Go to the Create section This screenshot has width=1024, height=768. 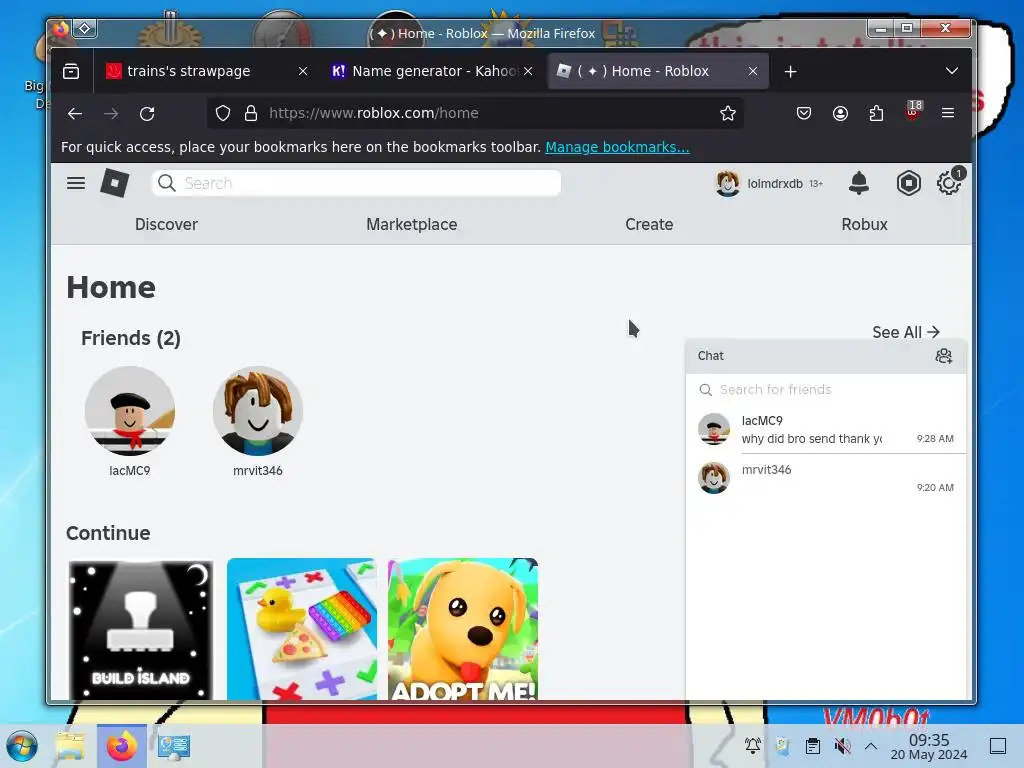649,224
